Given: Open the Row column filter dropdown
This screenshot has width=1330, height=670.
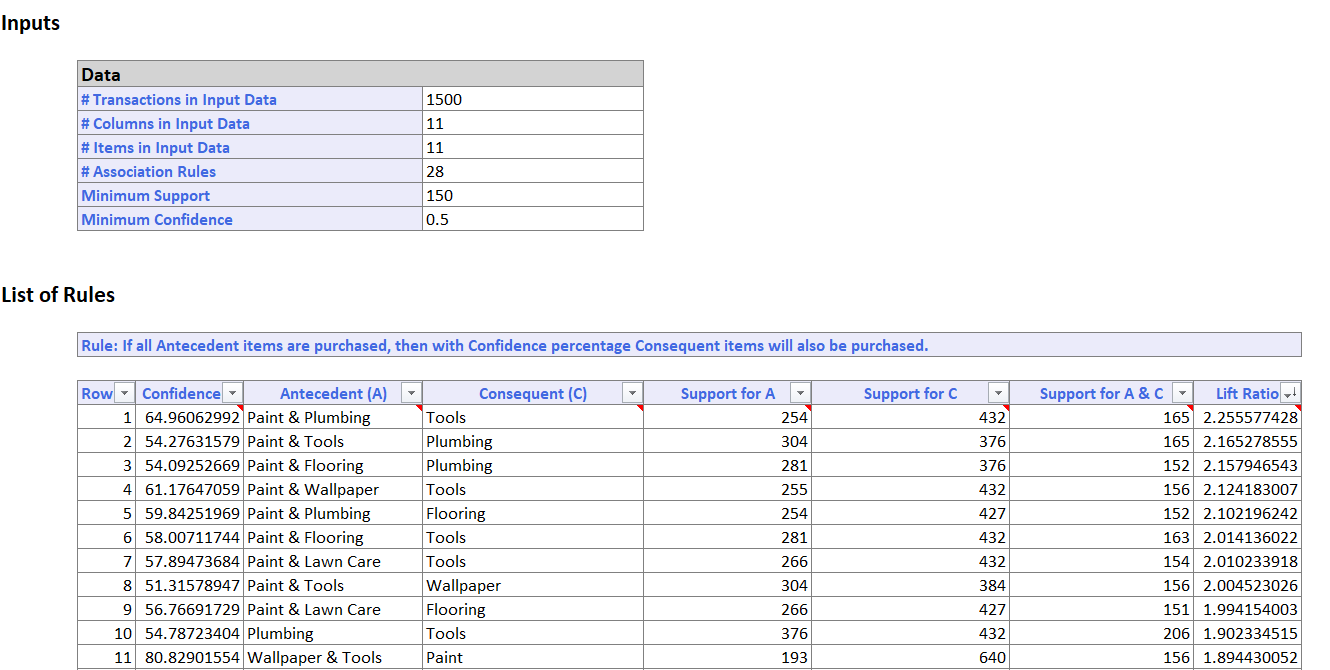Looking at the screenshot, I should 124,394.
